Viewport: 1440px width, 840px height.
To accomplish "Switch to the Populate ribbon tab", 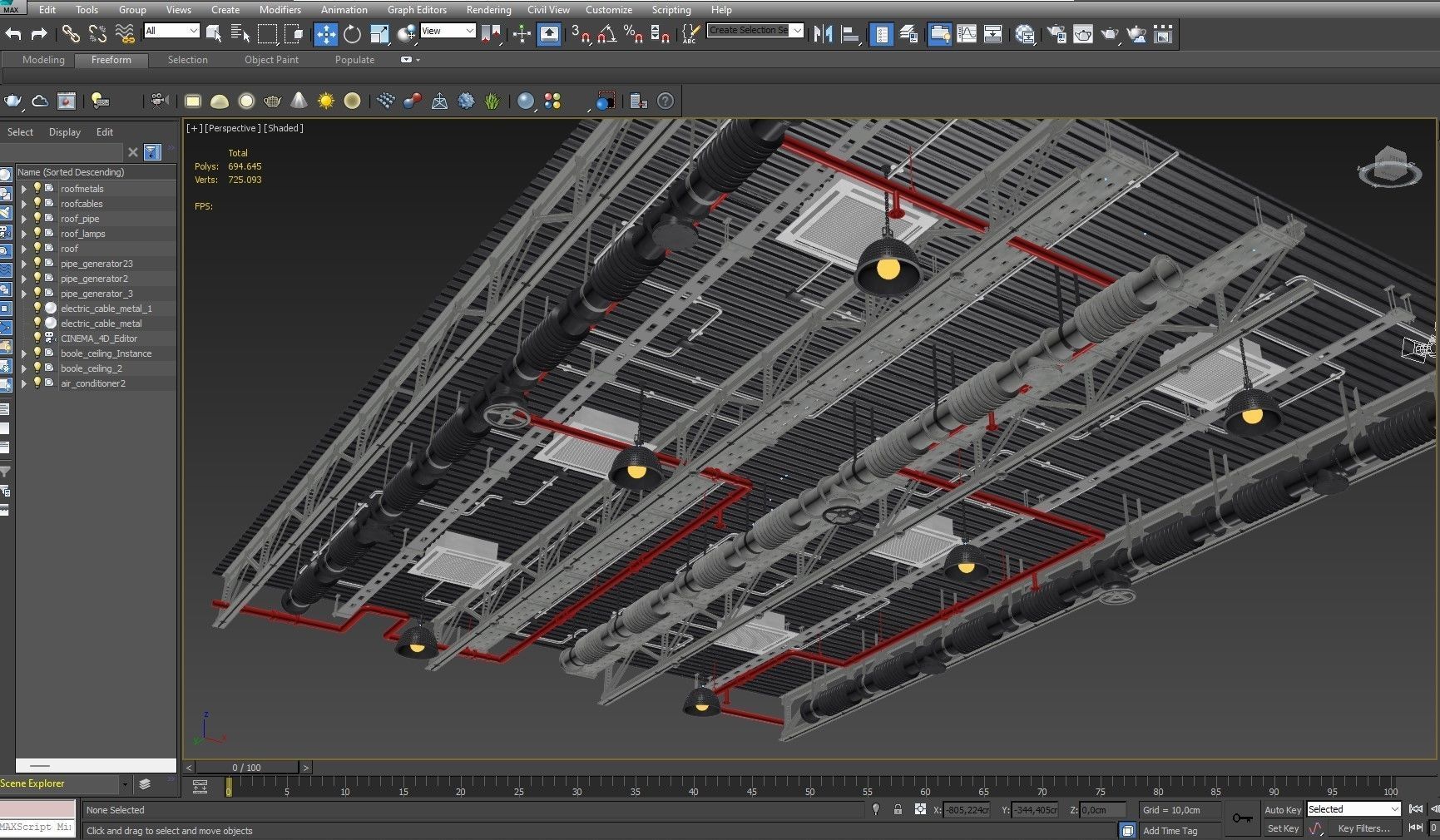I will click(x=354, y=60).
